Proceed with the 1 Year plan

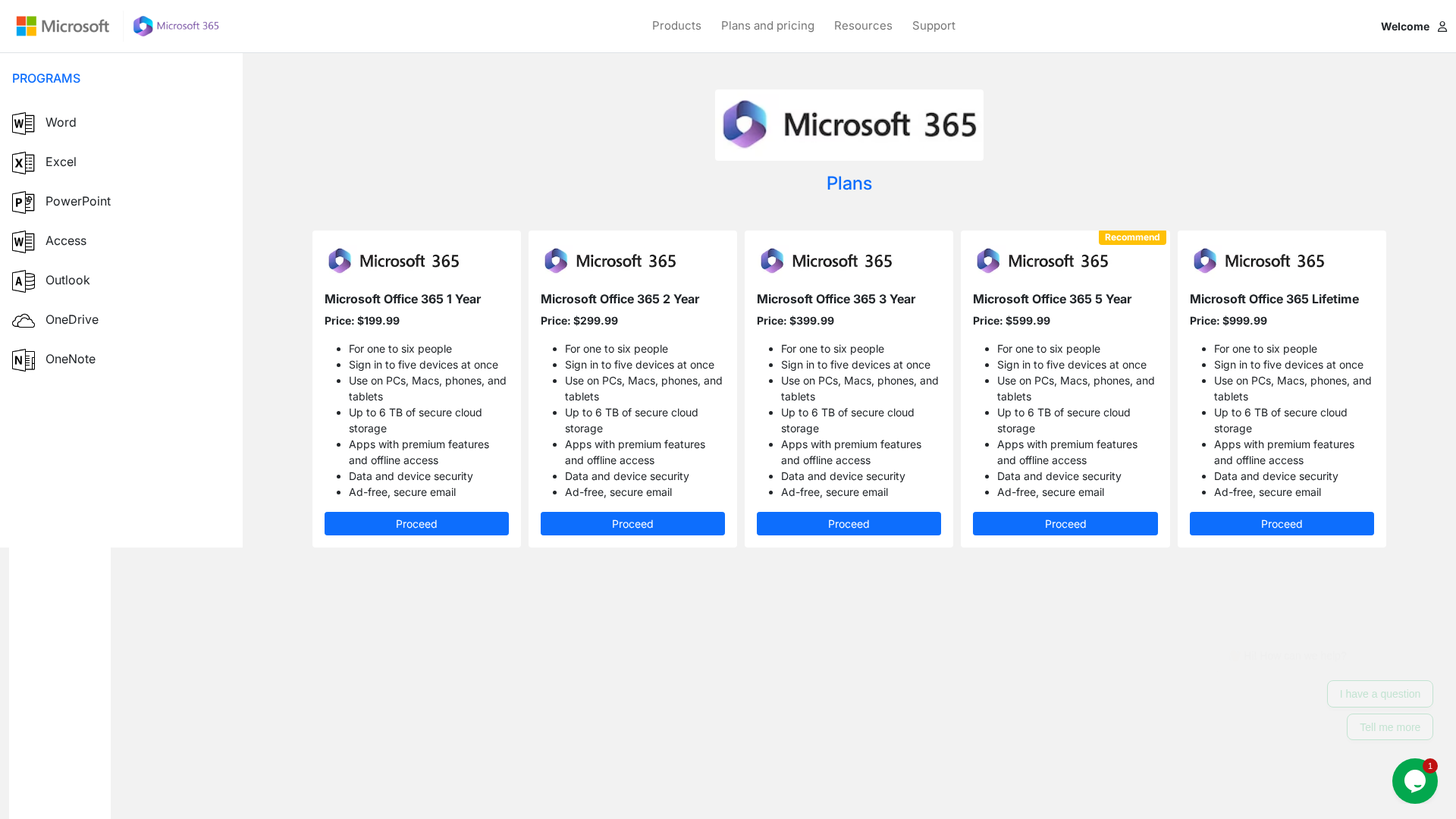click(416, 524)
